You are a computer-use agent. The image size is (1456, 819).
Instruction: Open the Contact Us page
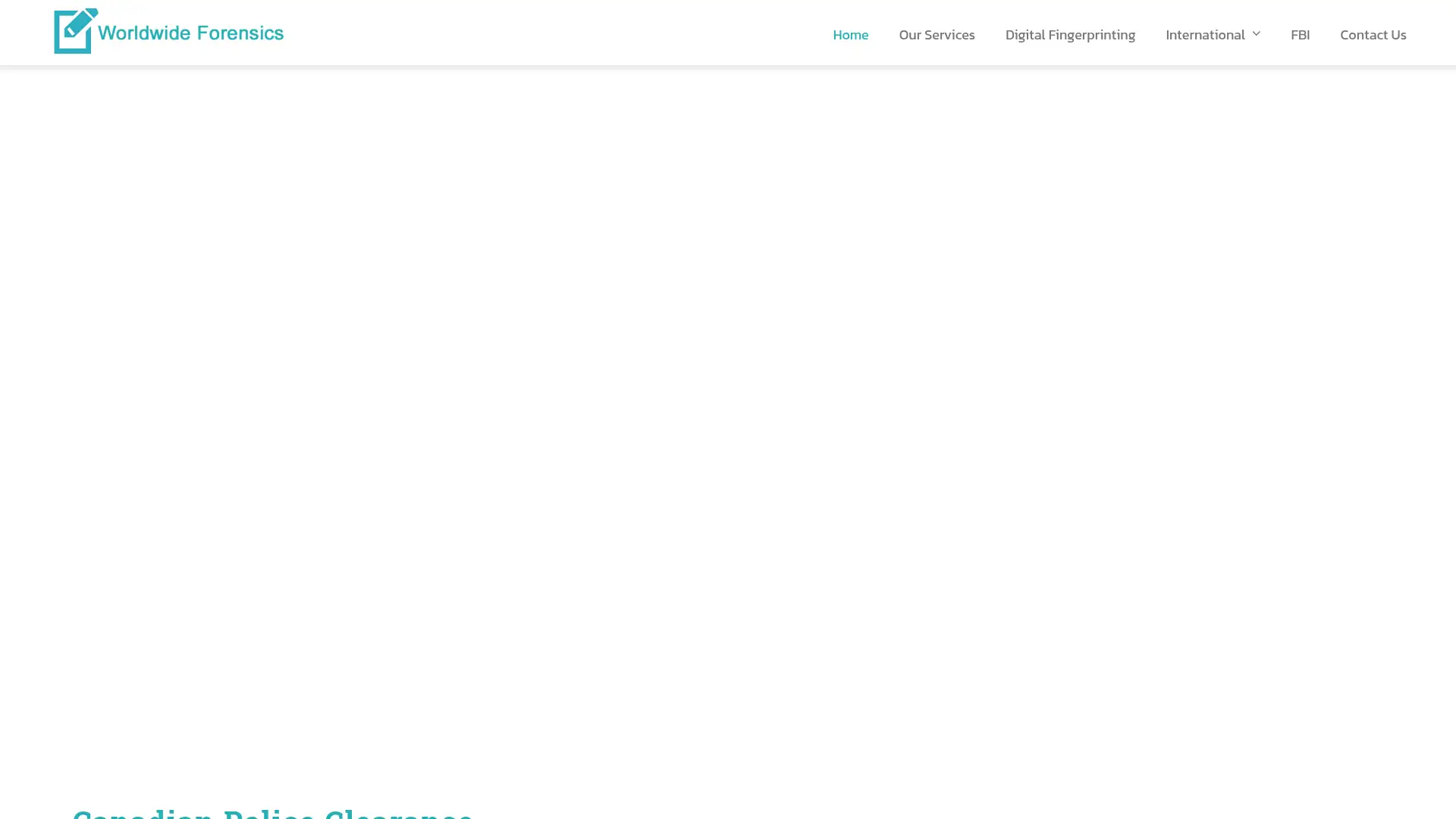[x=1373, y=34]
